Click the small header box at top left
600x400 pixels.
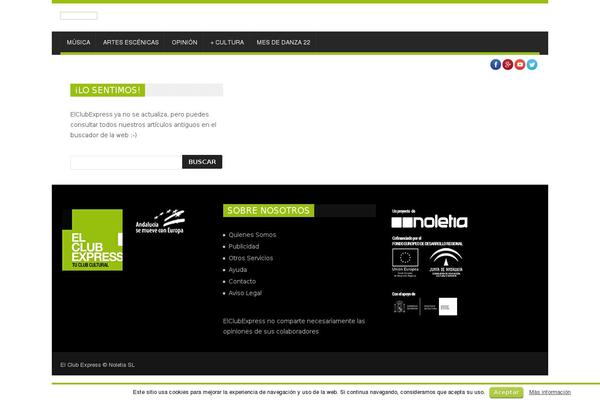78,15
